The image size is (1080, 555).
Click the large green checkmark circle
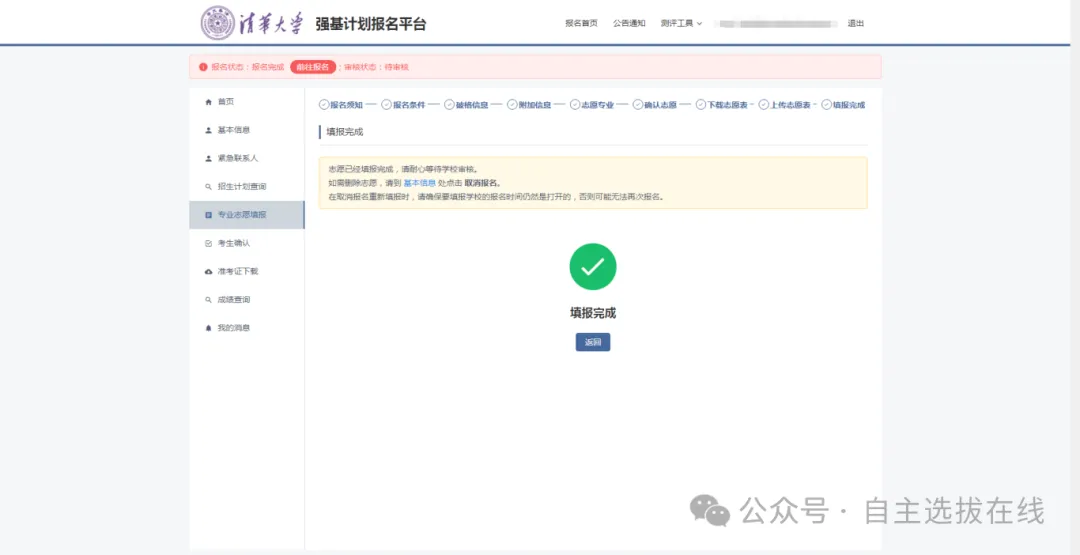(x=593, y=267)
